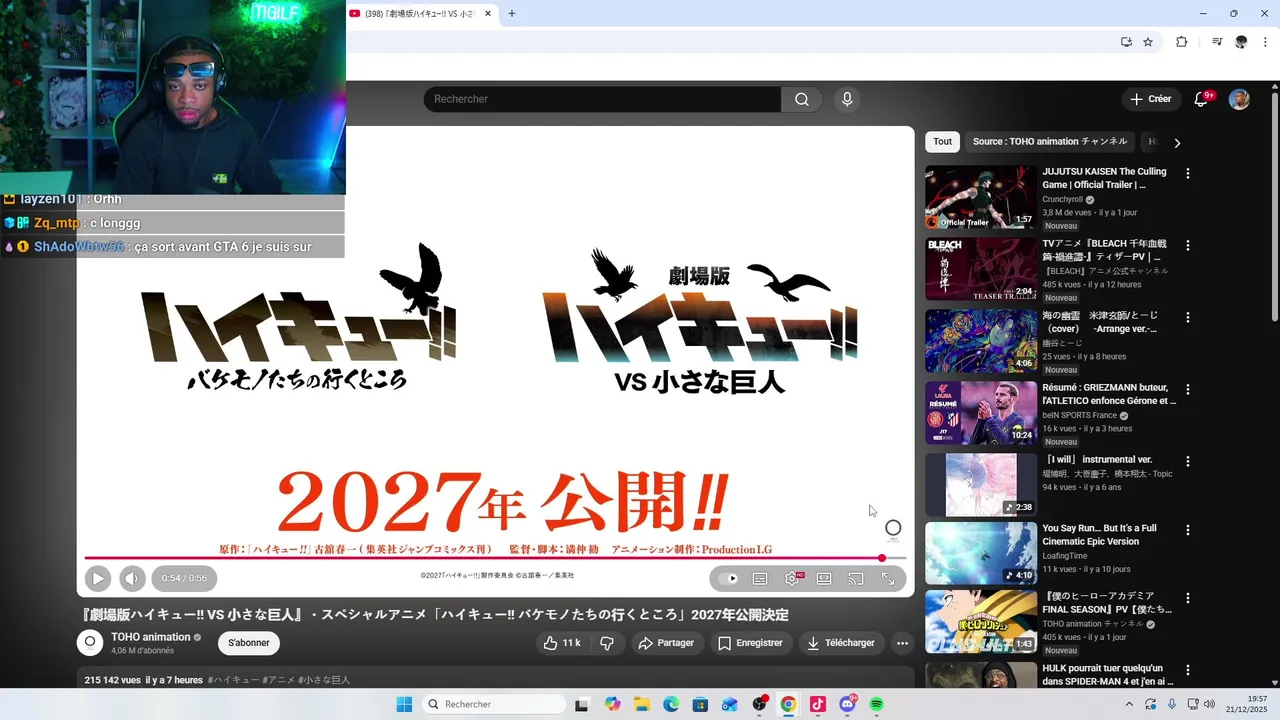Open the YouTube account avatar menu
Image resolution: width=1280 pixels, height=720 pixels.
click(x=1239, y=99)
